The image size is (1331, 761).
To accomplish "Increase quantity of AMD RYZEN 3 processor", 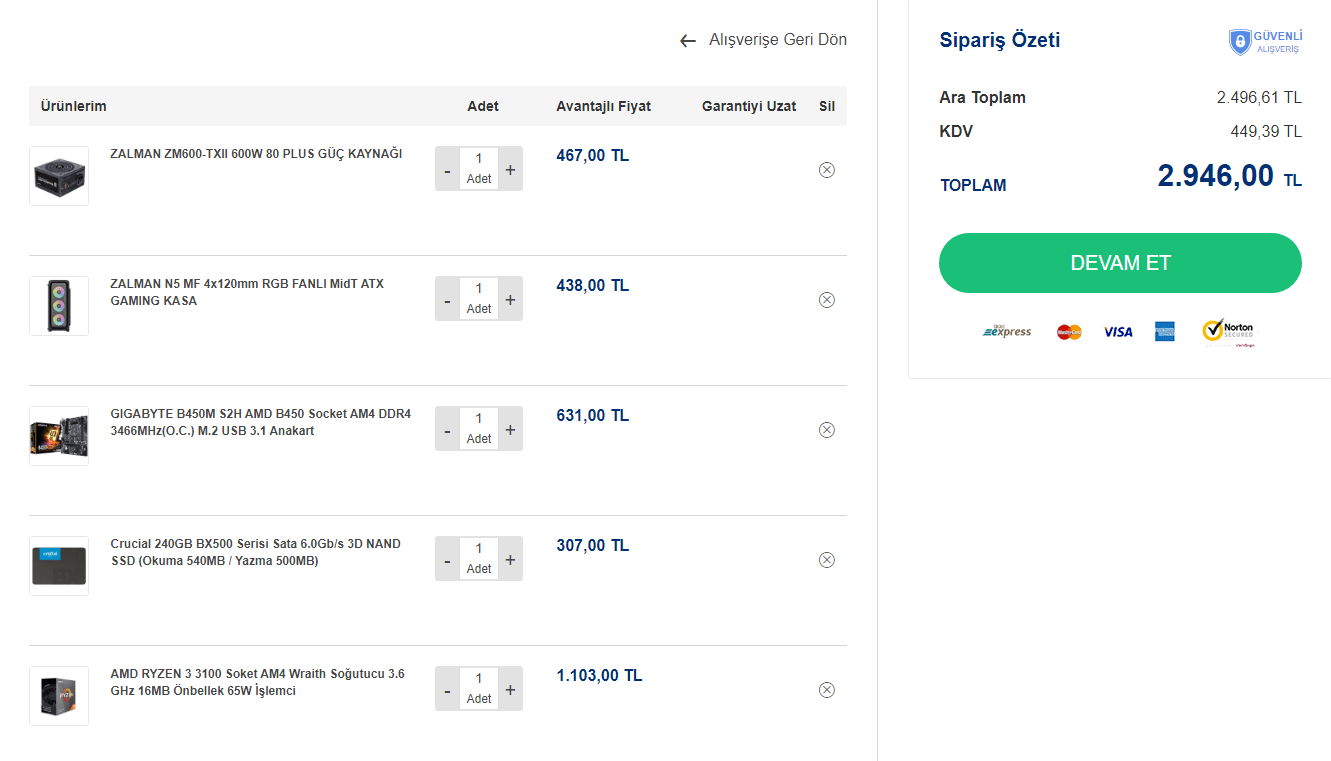I will point(510,690).
